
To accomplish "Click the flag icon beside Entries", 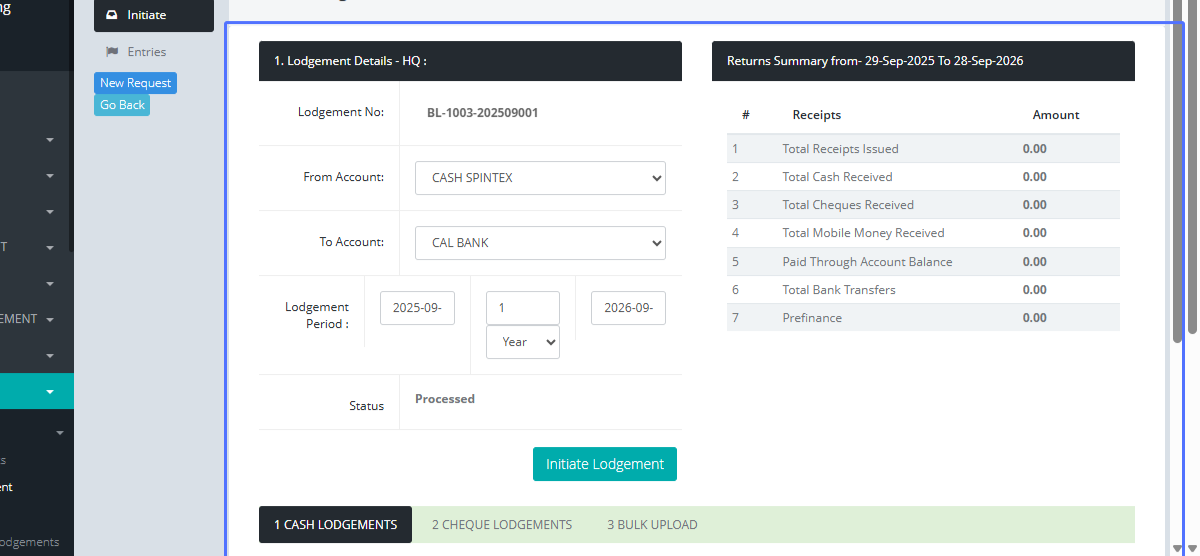I will click(x=111, y=52).
